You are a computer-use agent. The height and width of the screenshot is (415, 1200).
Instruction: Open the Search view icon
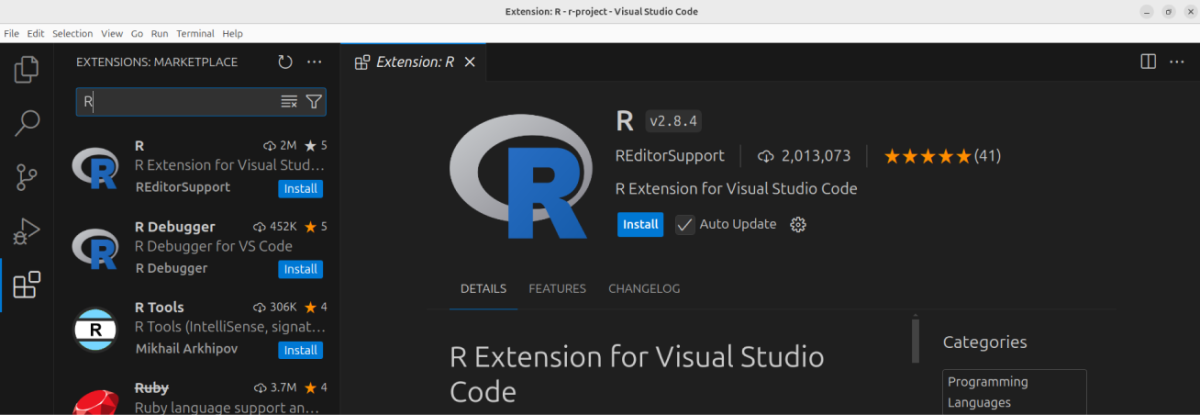27,123
